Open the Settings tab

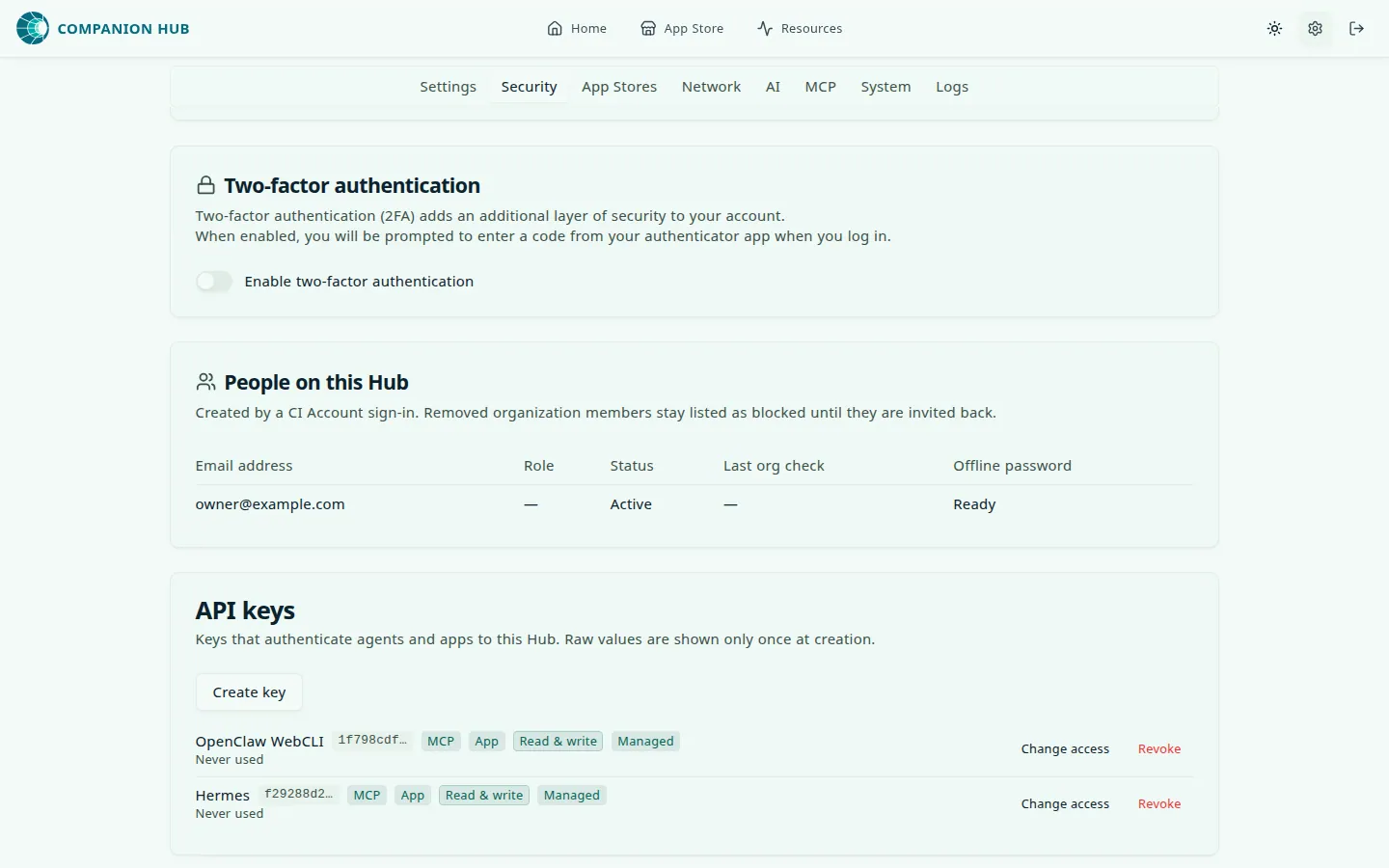(x=448, y=87)
